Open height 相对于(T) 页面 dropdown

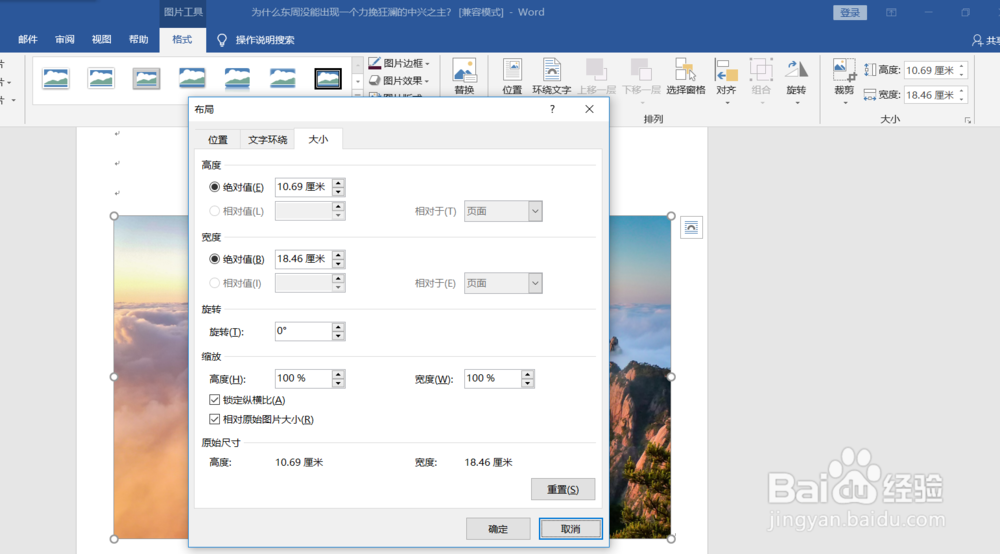tap(503, 211)
